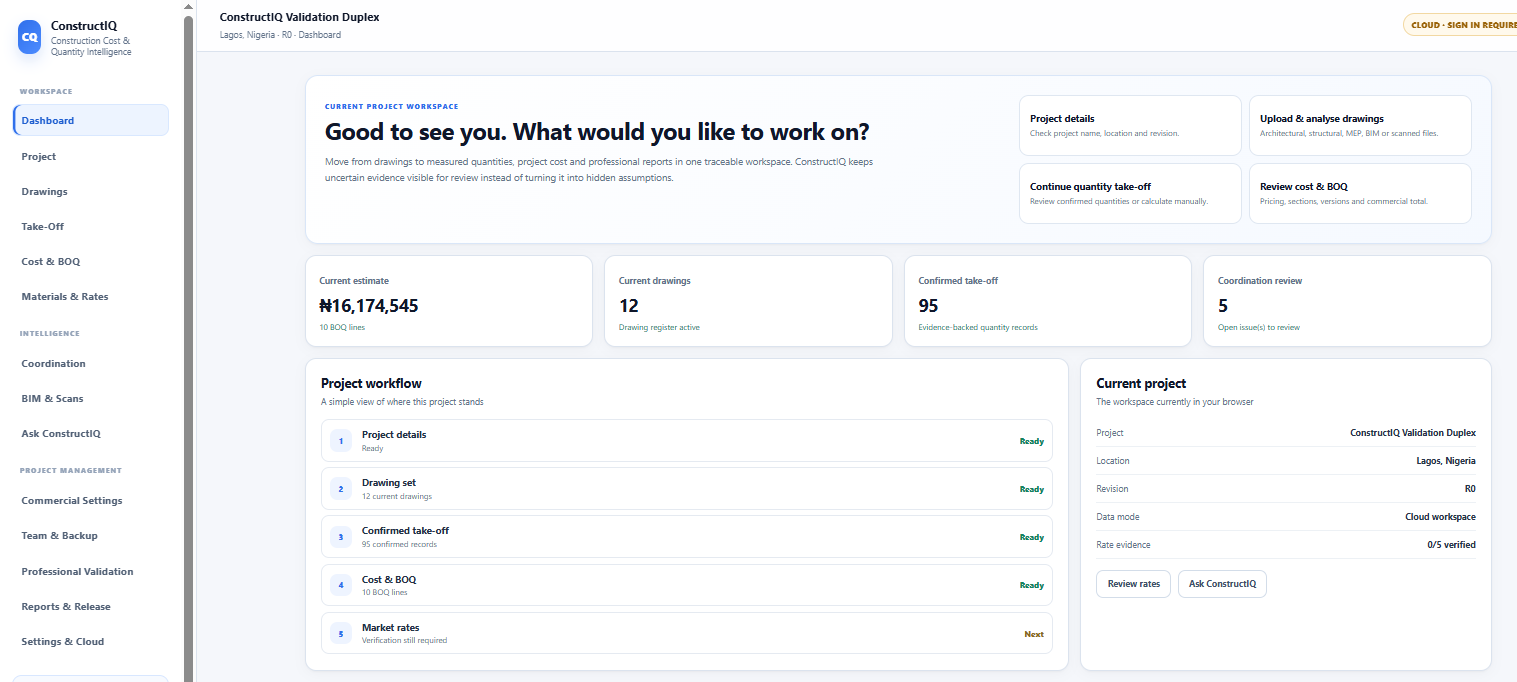Image resolution: width=1517 pixels, height=682 pixels.
Task: Click the 'Lagos, Nigeria' location value
Action: click(x=1446, y=461)
